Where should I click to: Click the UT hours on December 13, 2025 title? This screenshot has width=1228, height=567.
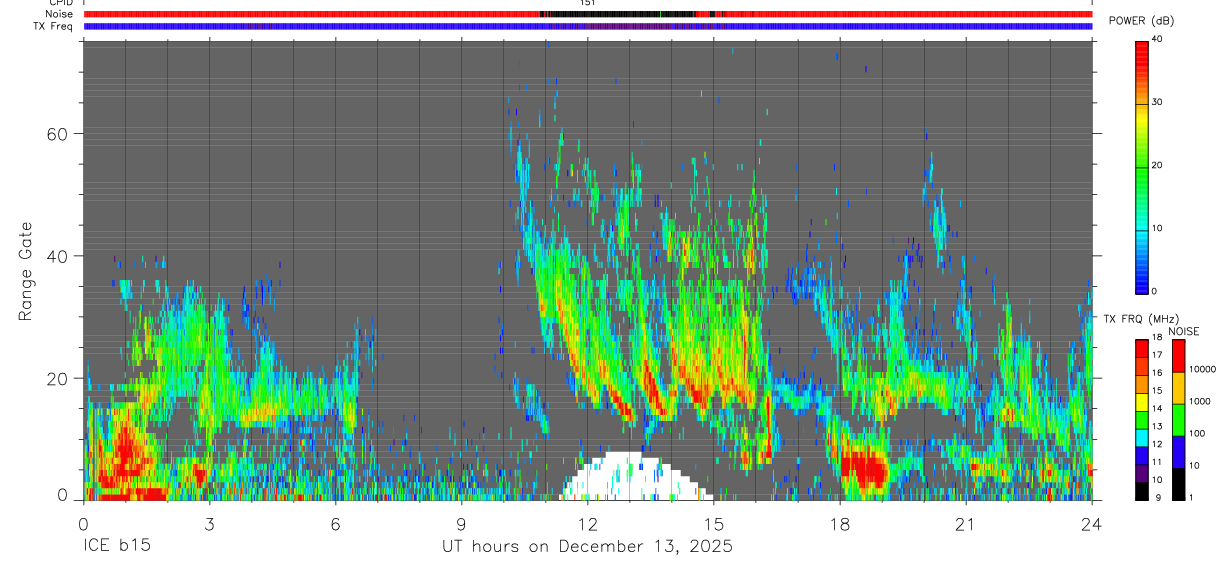coord(588,547)
